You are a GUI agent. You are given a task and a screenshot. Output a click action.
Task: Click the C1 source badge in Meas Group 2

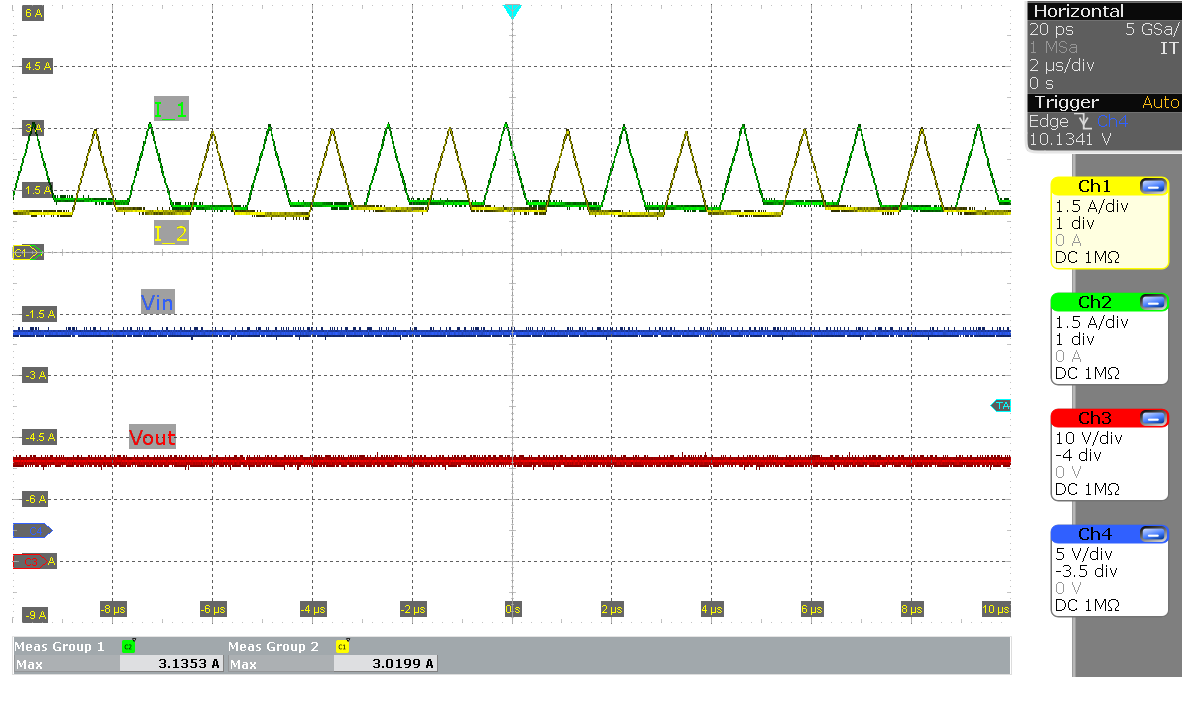(x=342, y=646)
